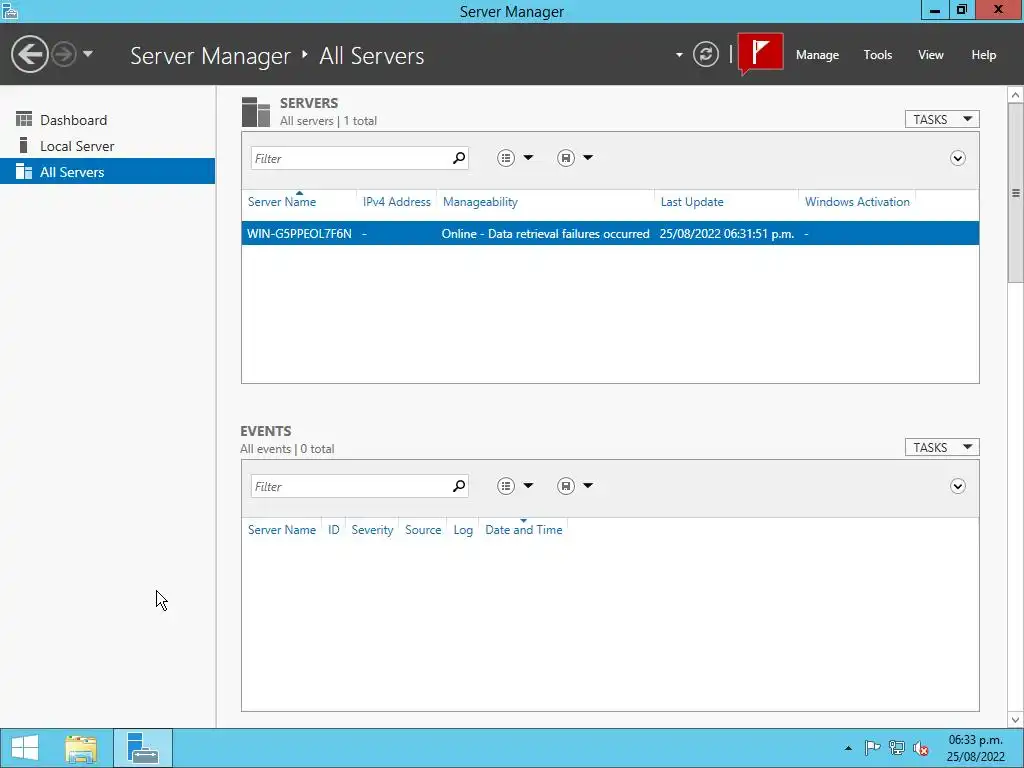Show hidden tray icons arrow

(x=848, y=748)
